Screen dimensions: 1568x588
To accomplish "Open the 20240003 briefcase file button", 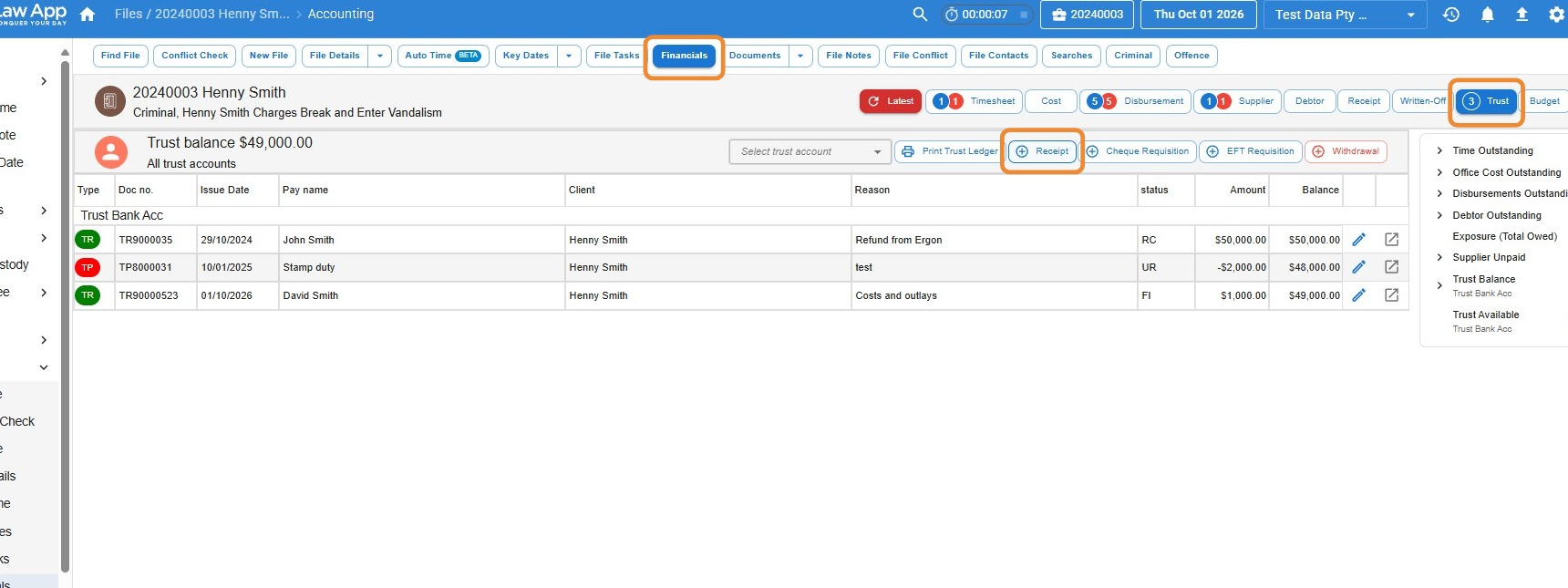I will pos(1087,15).
